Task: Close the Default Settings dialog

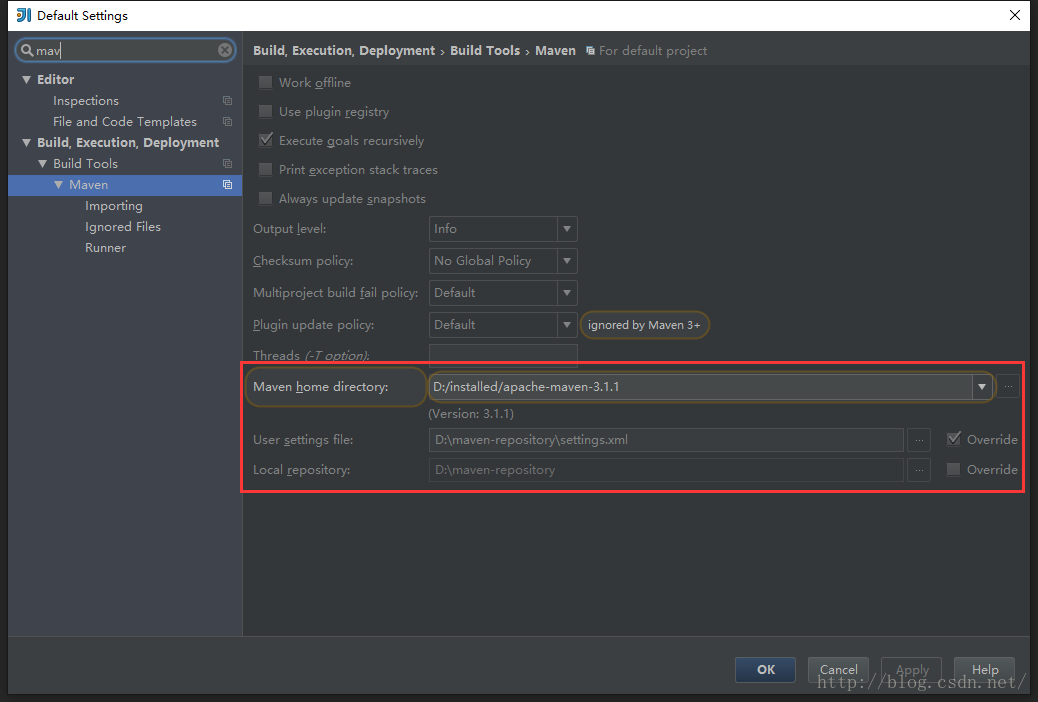Action: tap(1014, 15)
